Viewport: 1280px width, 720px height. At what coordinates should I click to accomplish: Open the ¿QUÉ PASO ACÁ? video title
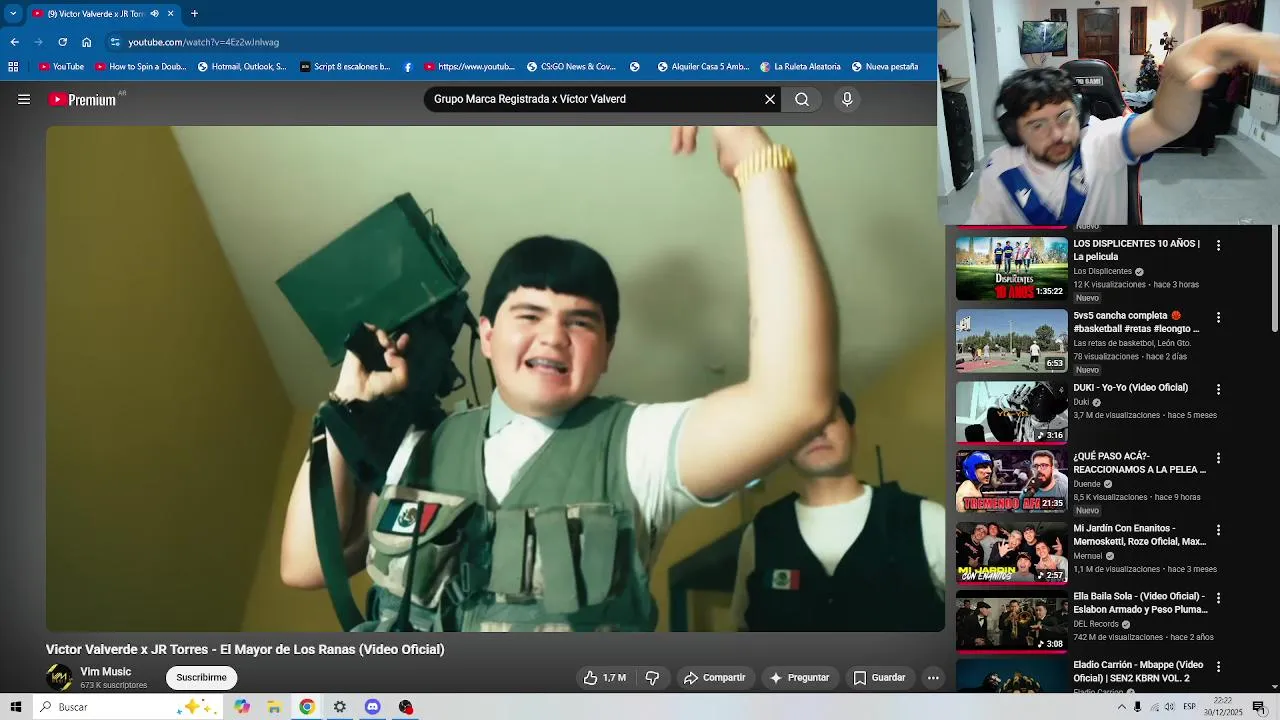click(1139, 463)
